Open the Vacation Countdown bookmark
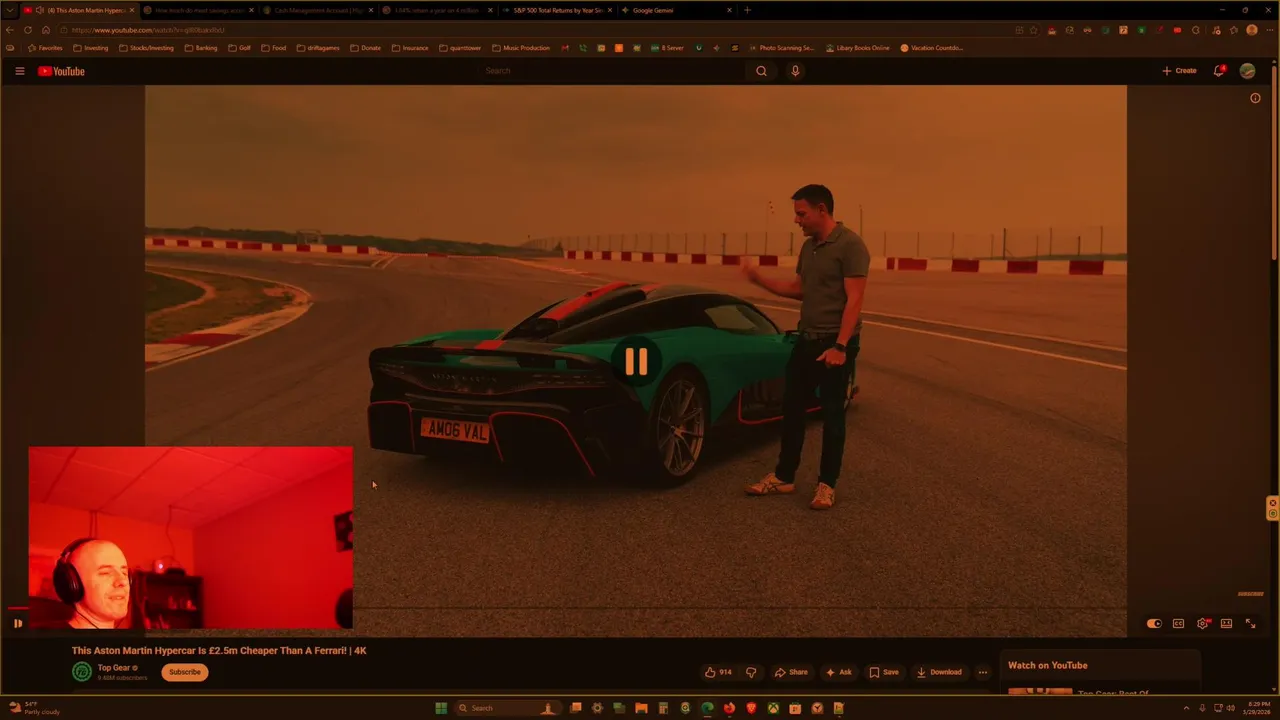 (x=932, y=48)
